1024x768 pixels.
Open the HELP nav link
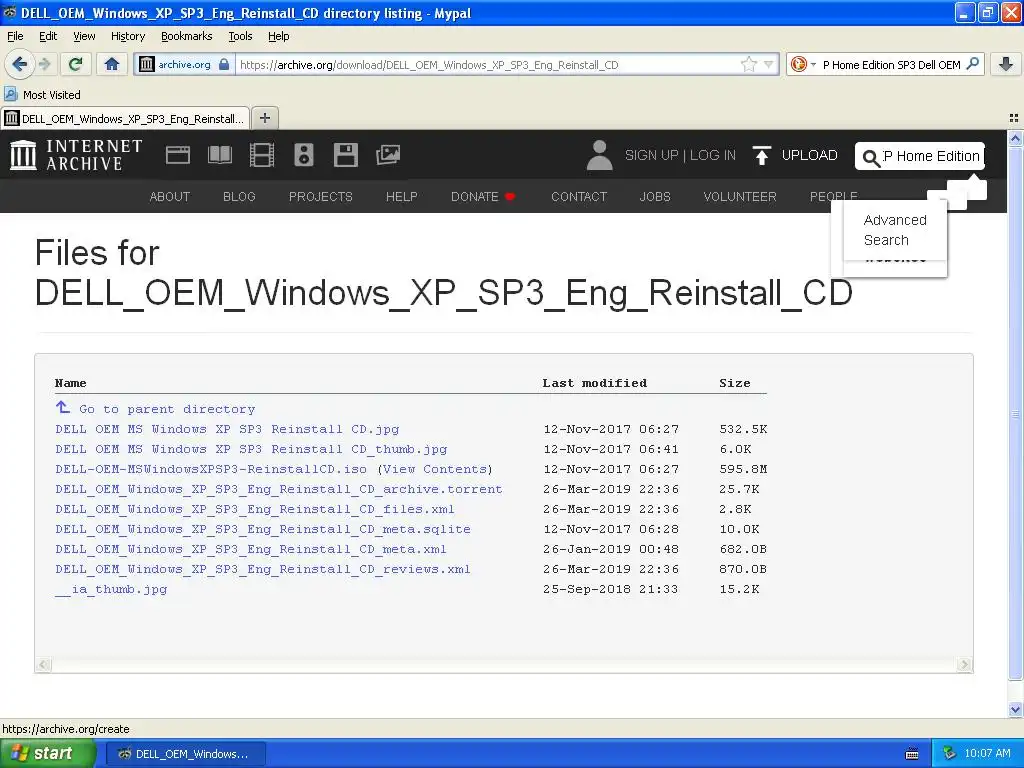(402, 197)
